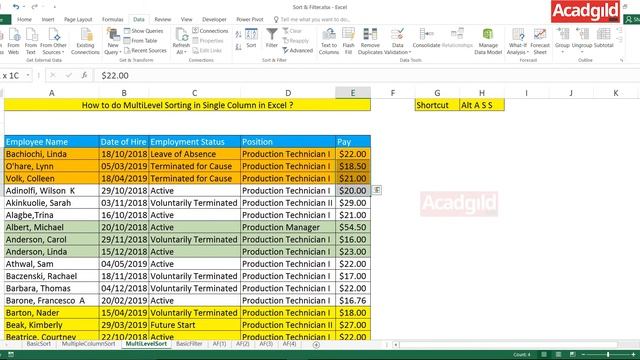640x360 pixels.
Task: Click Manage Data Model icon
Action: coord(488,41)
